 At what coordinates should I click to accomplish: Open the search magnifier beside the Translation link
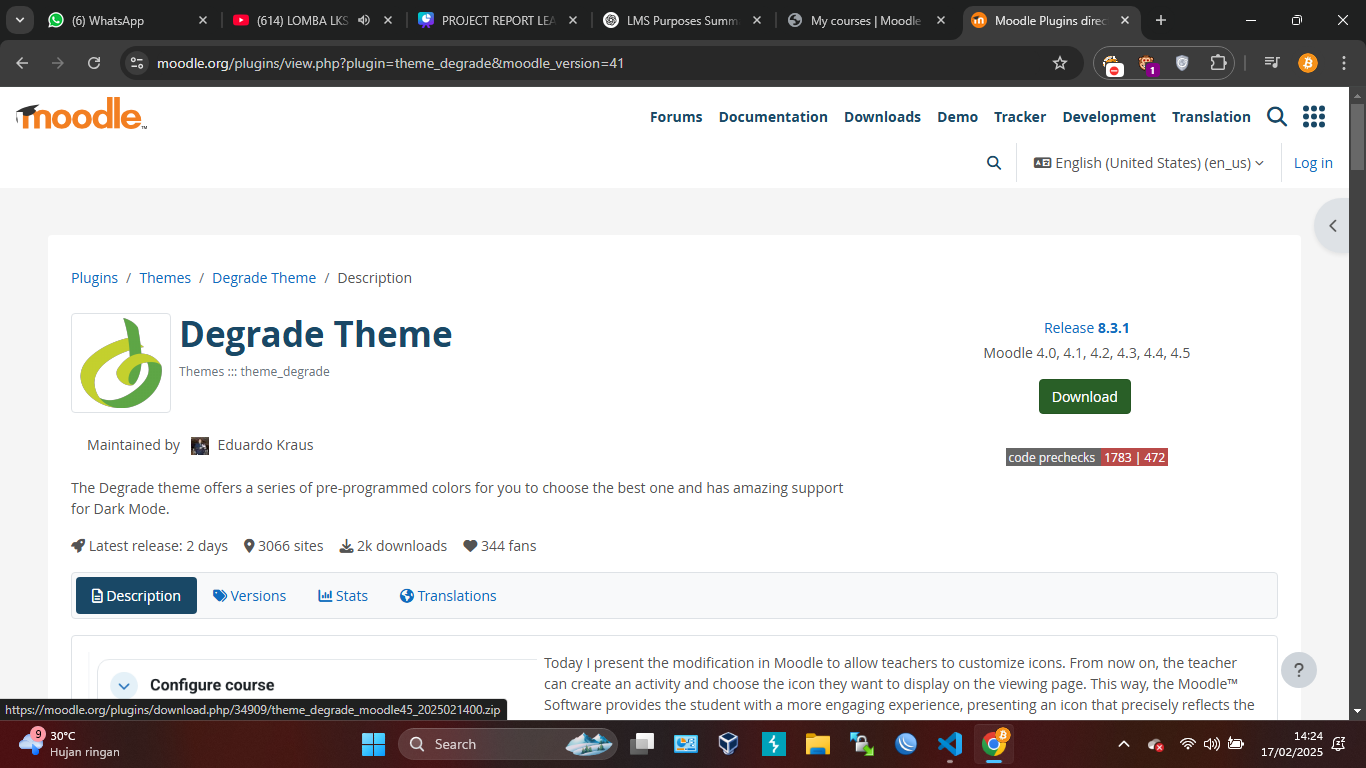[x=1277, y=117]
